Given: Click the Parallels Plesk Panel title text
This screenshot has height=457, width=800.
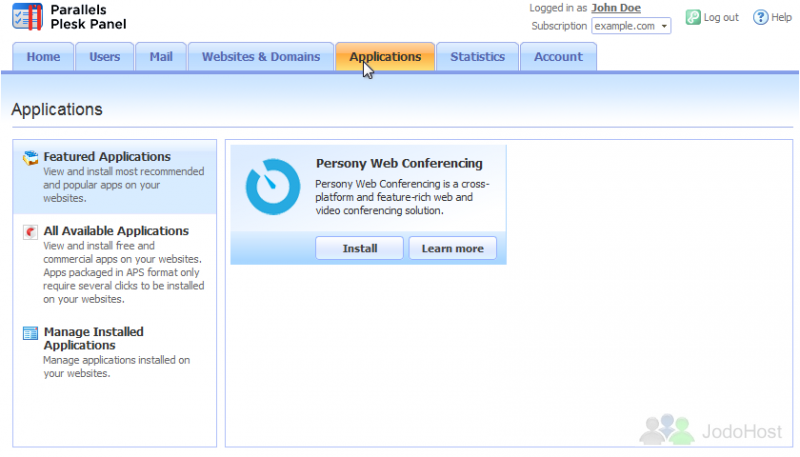Looking at the screenshot, I should pyautogui.click(x=88, y=17).
